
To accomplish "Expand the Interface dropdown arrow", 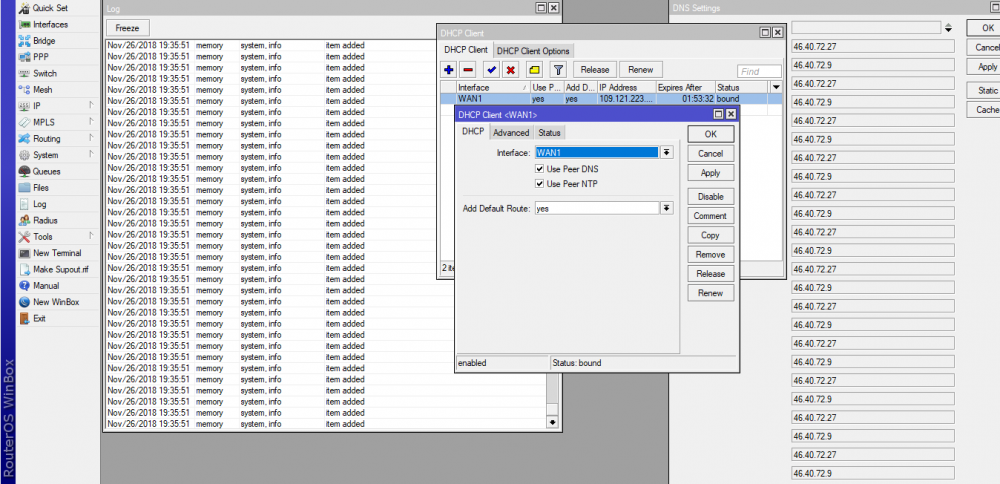I will pos(667,152).
